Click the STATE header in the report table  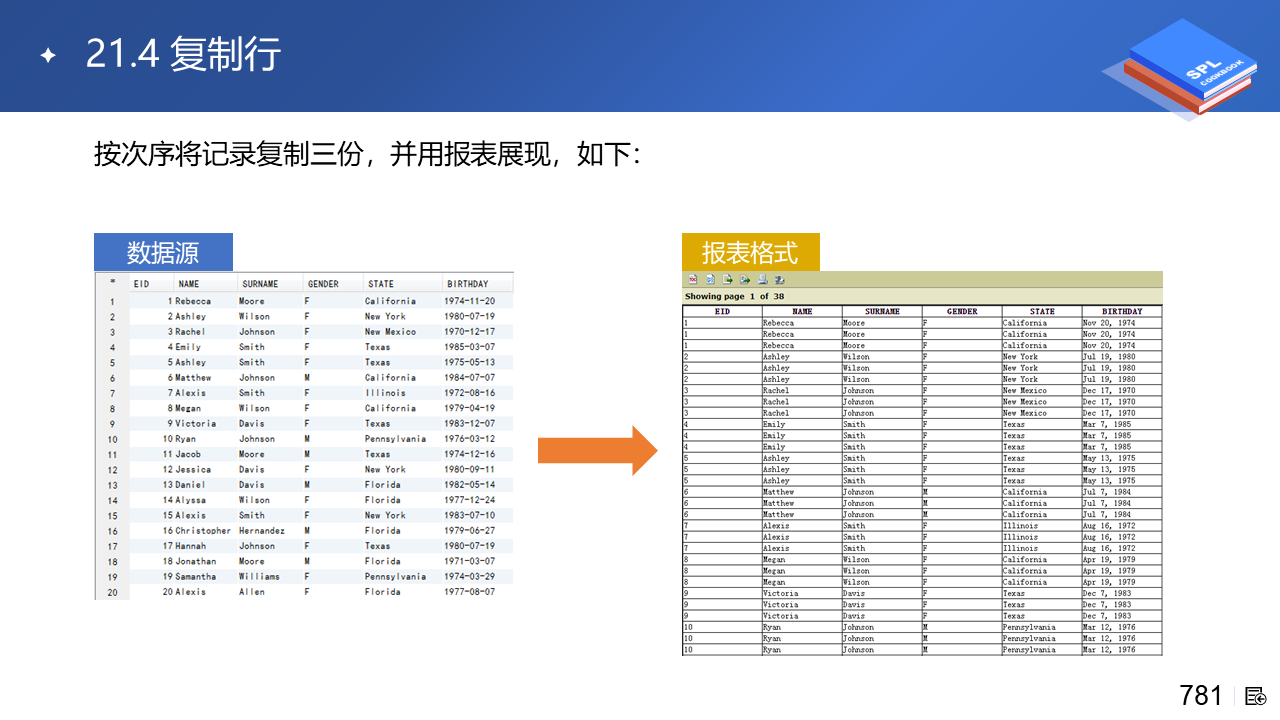point(1042,311)
